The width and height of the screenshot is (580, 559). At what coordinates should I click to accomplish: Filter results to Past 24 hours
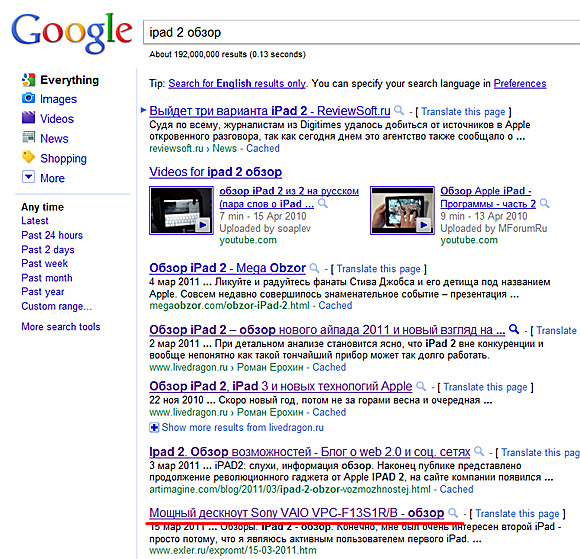[x=52, y=235]
